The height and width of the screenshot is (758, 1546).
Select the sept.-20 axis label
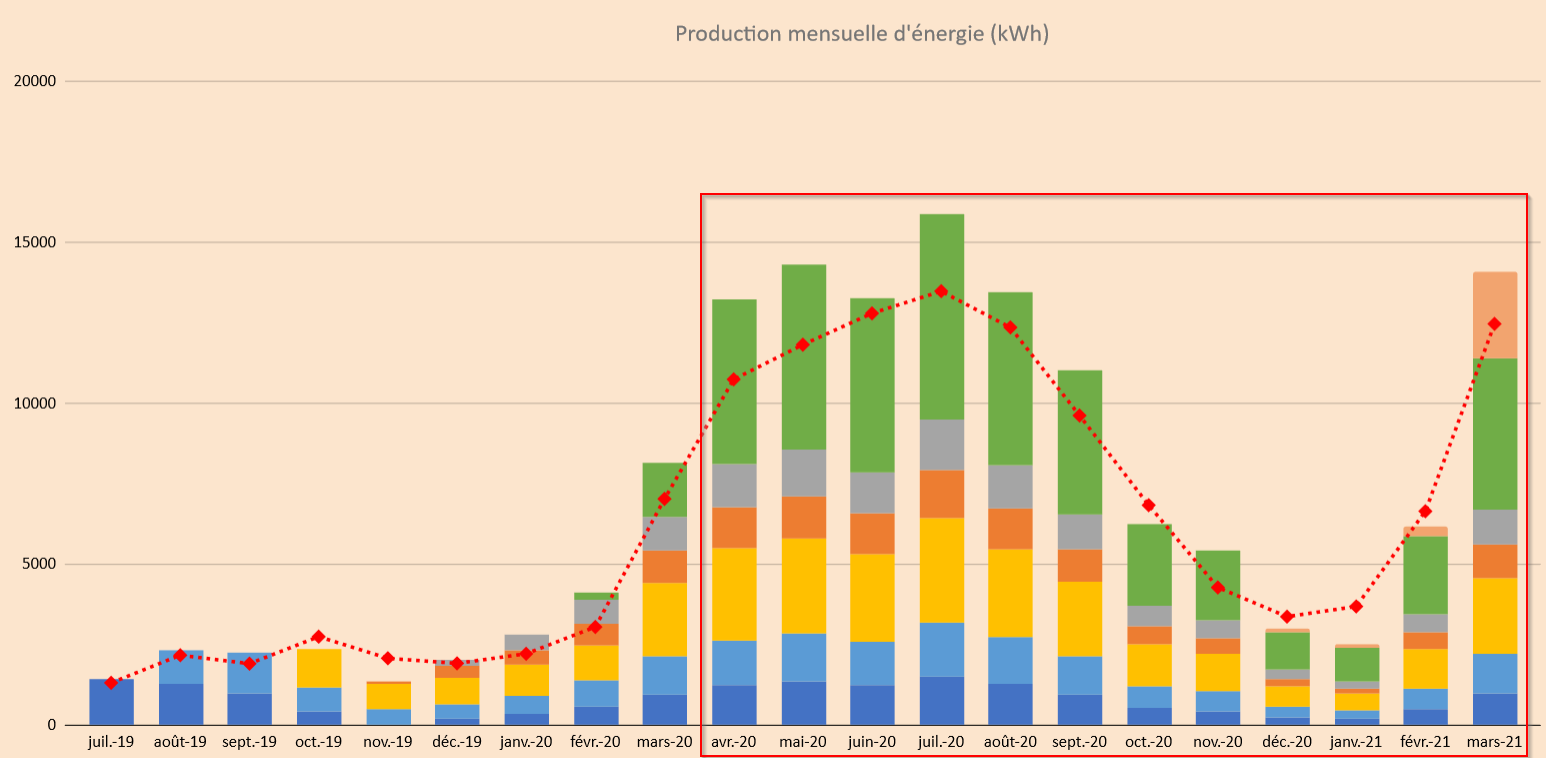tap(1080, 742)
